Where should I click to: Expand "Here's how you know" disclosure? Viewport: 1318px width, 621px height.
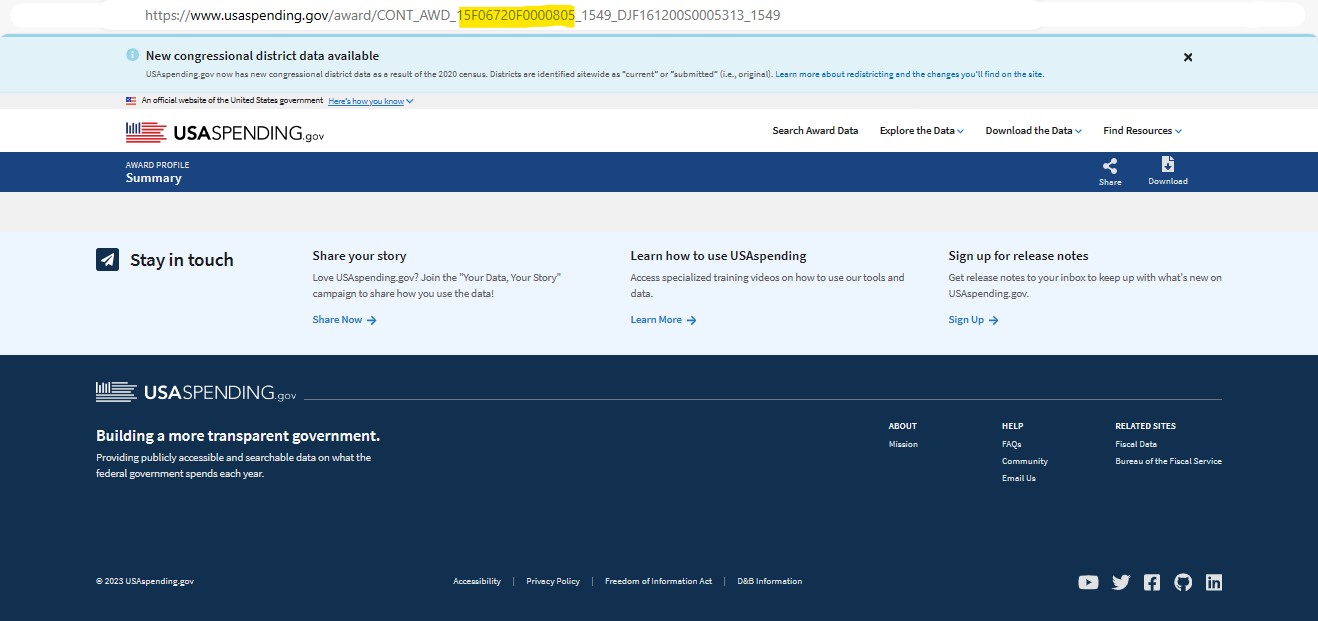pos(371,101)
